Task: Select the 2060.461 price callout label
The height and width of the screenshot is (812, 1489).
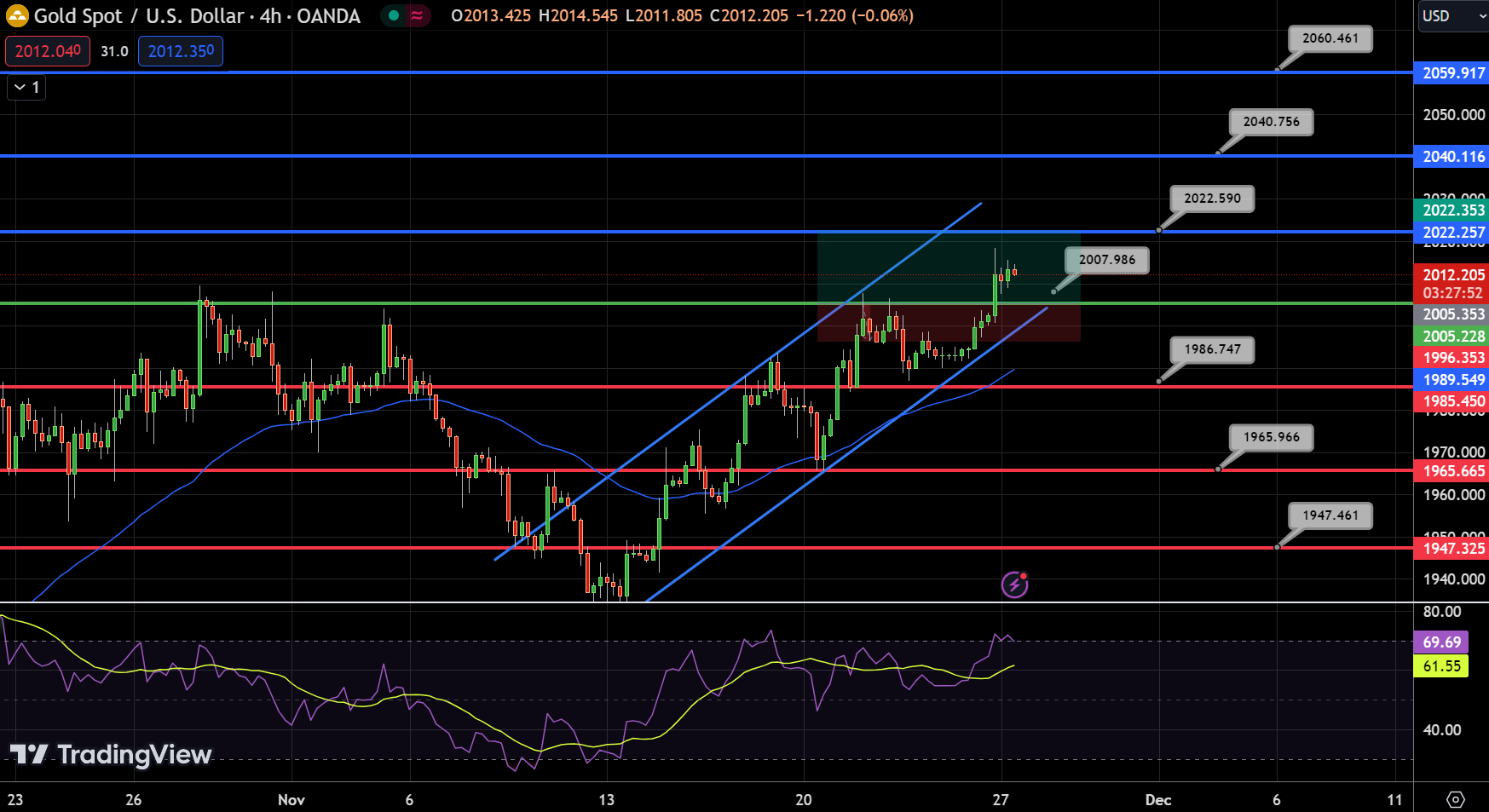Action: 1330,38
